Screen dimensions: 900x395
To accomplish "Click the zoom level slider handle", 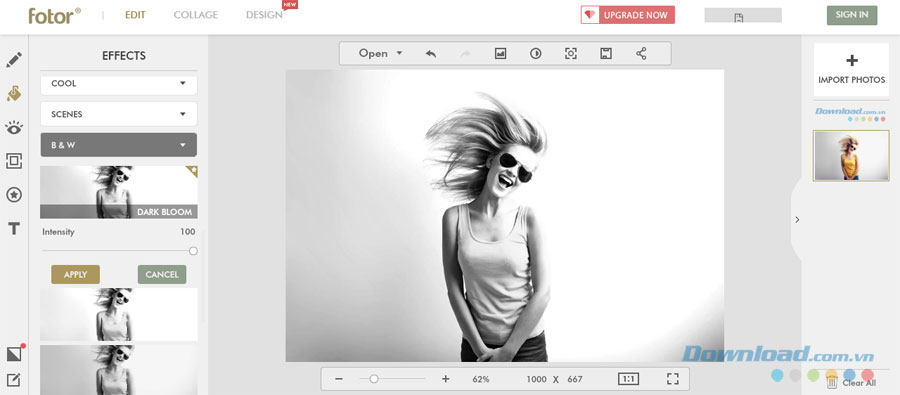I will 374,379.
